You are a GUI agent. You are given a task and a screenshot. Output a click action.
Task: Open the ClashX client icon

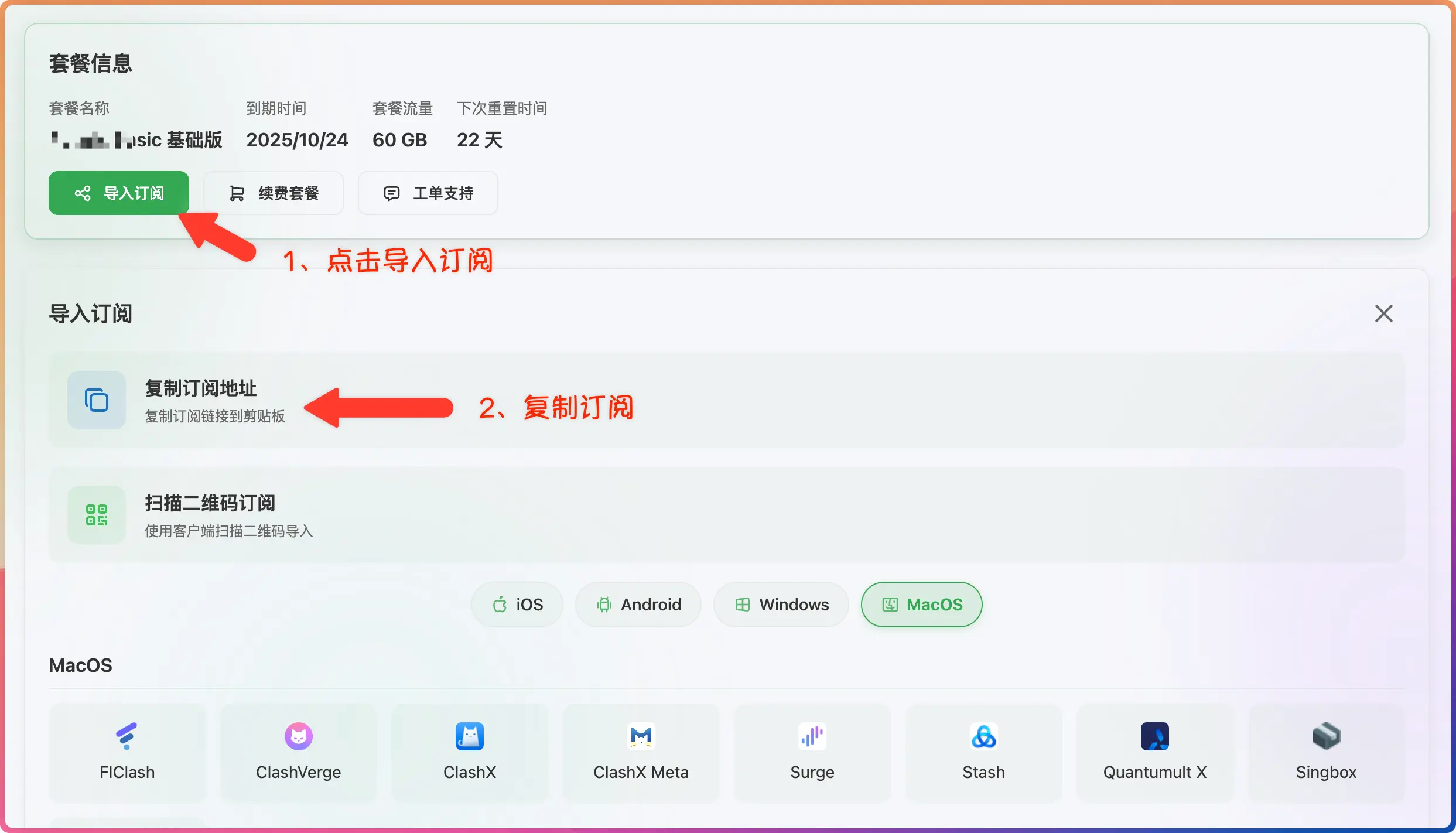click(470, 737)
